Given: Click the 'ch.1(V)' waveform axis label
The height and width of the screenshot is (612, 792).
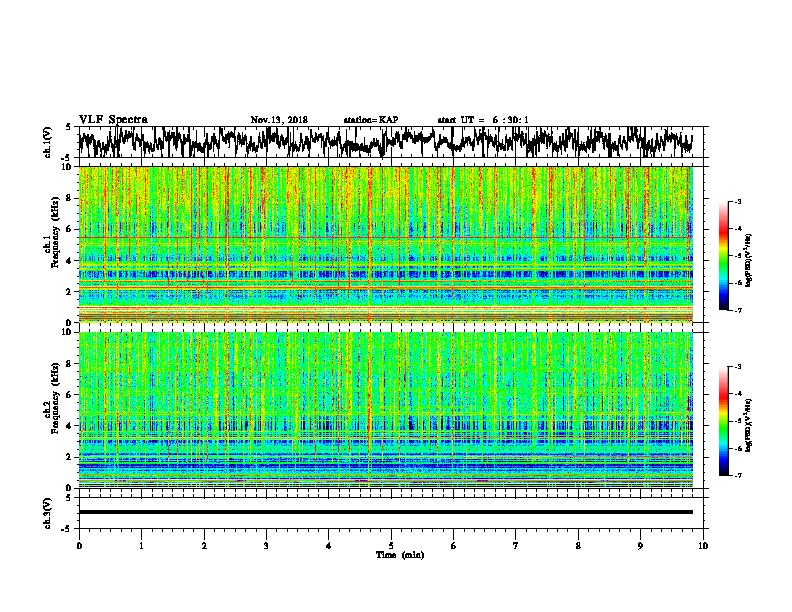Looking at the screenshot, I should point(48,142).
